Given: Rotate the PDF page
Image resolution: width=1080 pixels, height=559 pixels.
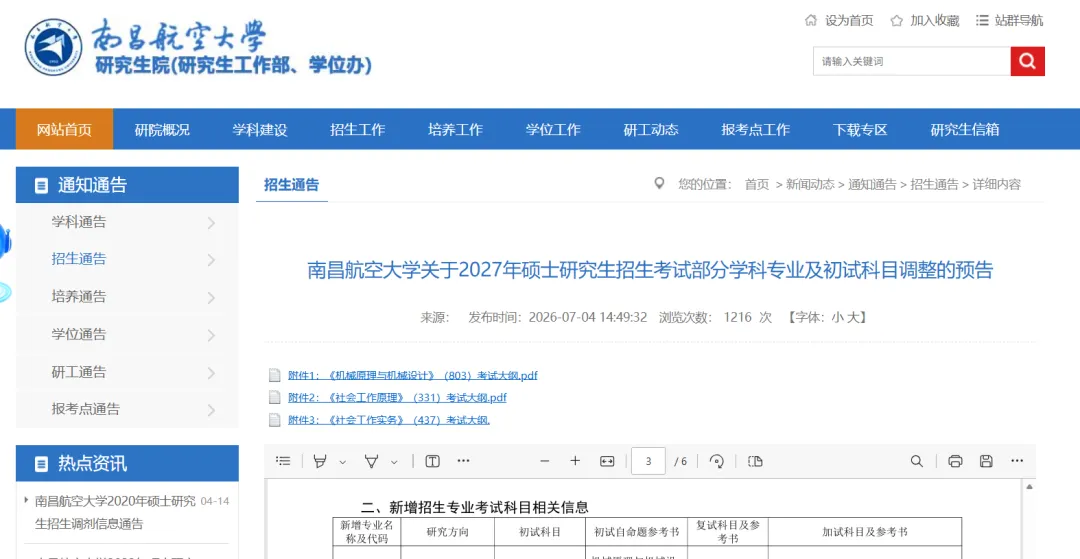Looking at the screenshot, I should coord(716,461).
